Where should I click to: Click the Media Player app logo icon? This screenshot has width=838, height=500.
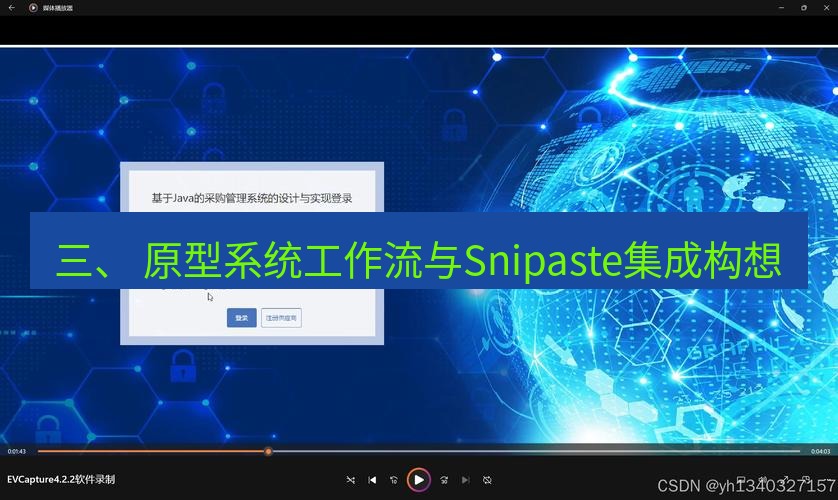[x=33, y=7]
